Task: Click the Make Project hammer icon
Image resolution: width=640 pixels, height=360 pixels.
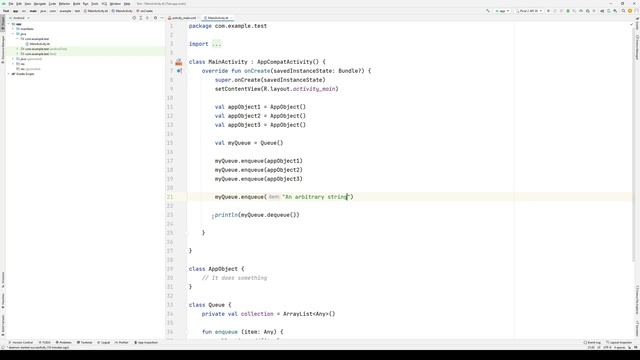Action: click(488, 11)
